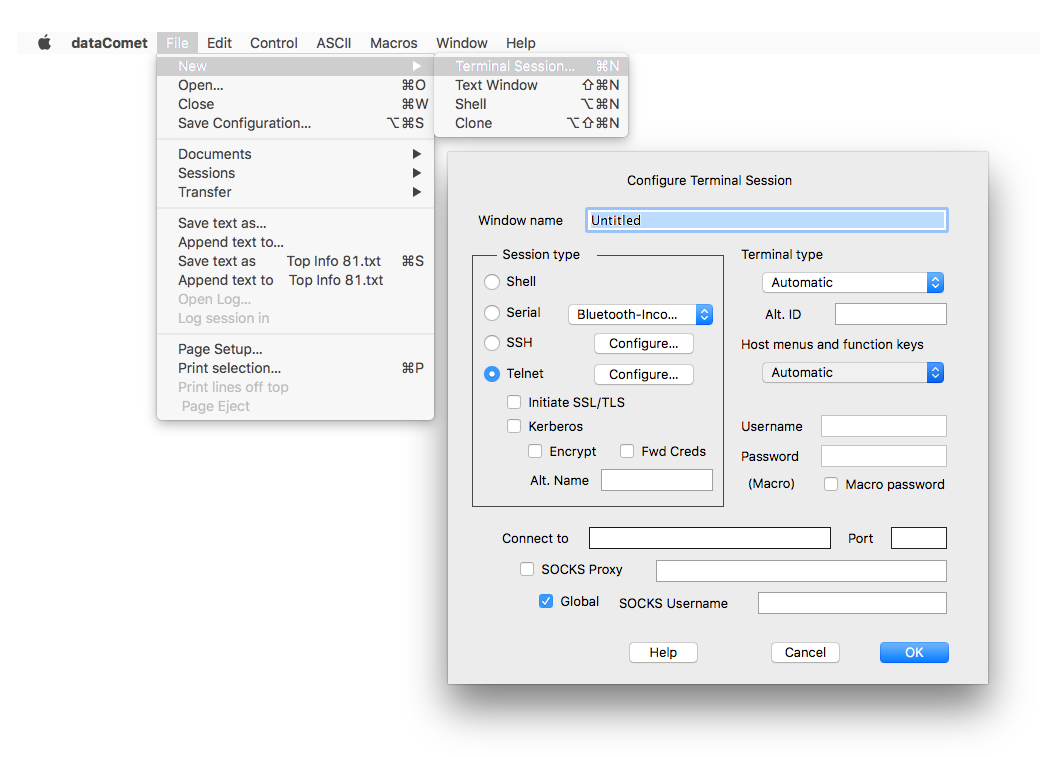Click the Connect to host field

[x=710, y=538]
